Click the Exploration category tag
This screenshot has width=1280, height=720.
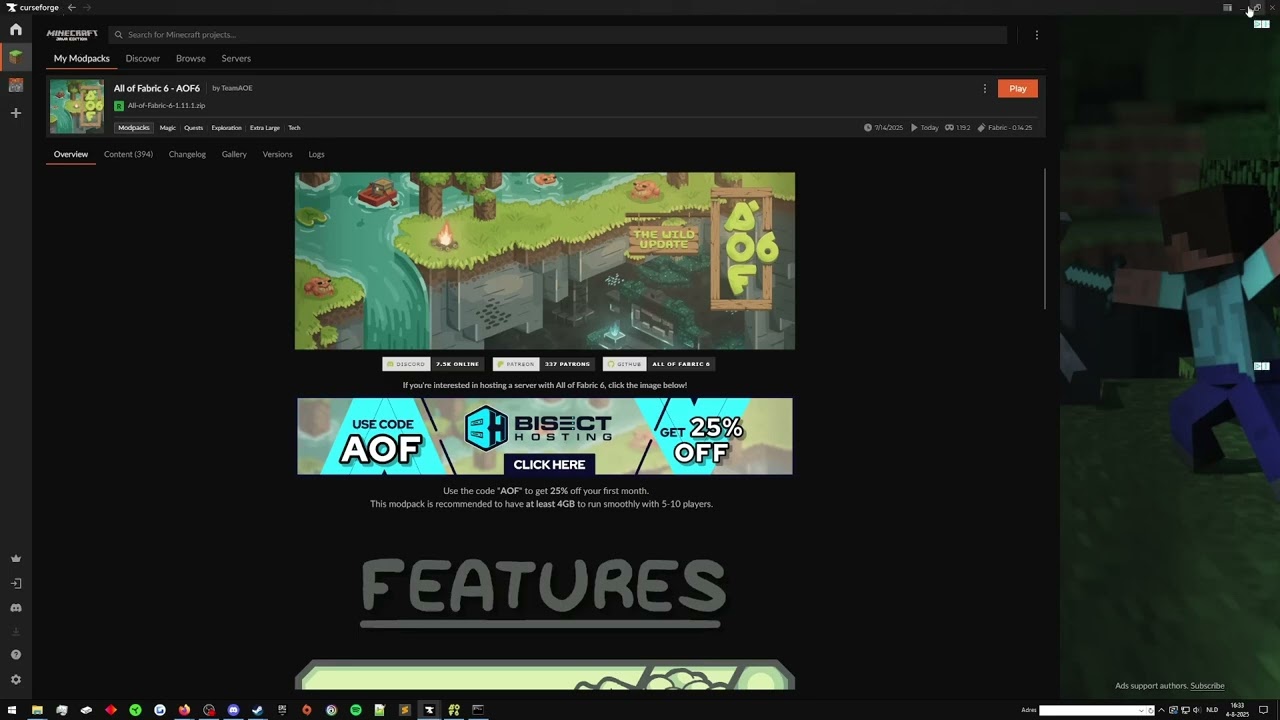(x=226, y=128)
